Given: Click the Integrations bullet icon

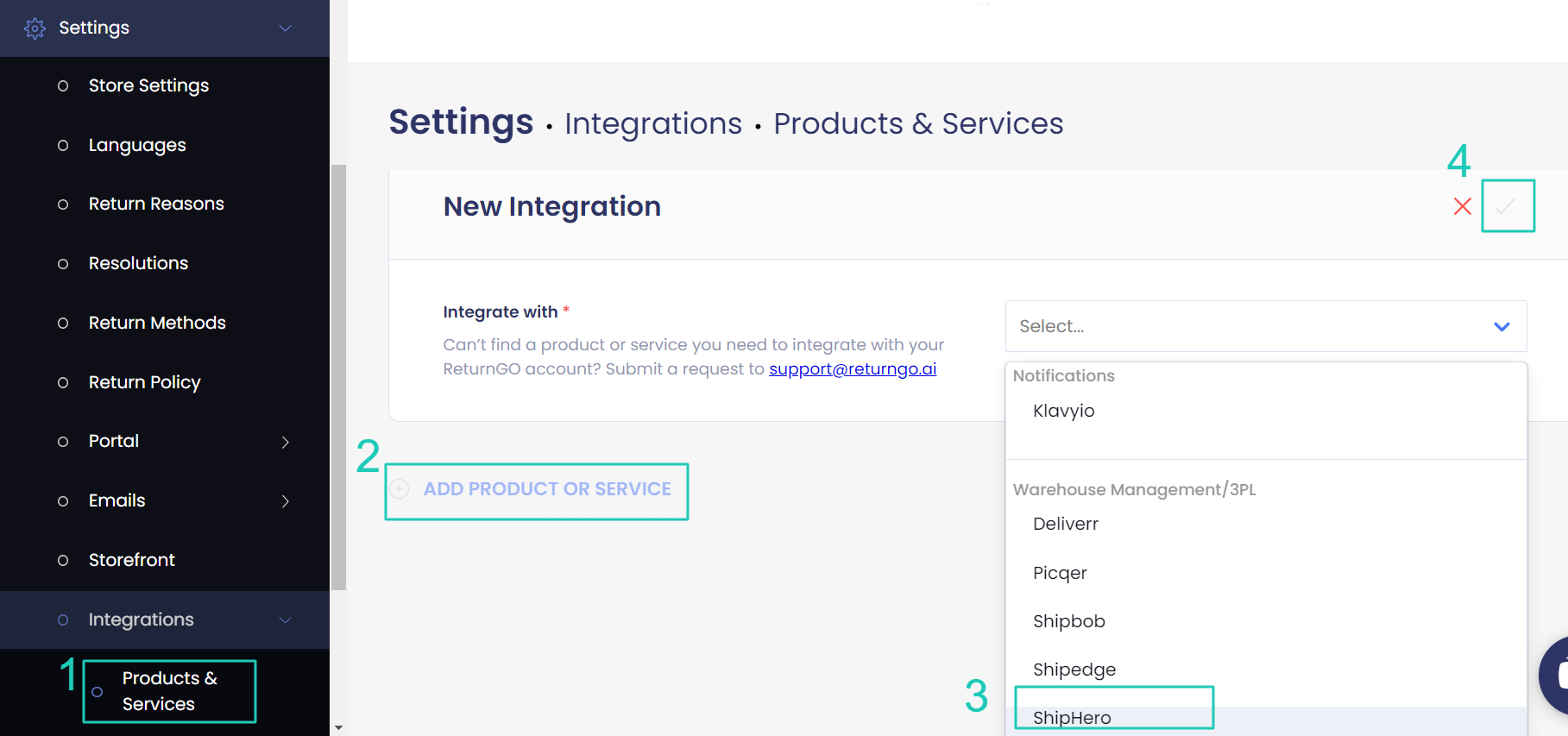Looking at the screenshot, I should coord(63,620).
